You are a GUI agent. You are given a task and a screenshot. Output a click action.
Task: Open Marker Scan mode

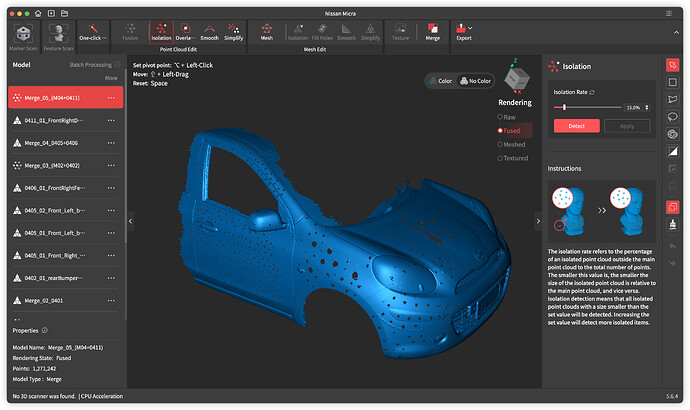click(23, 37)
